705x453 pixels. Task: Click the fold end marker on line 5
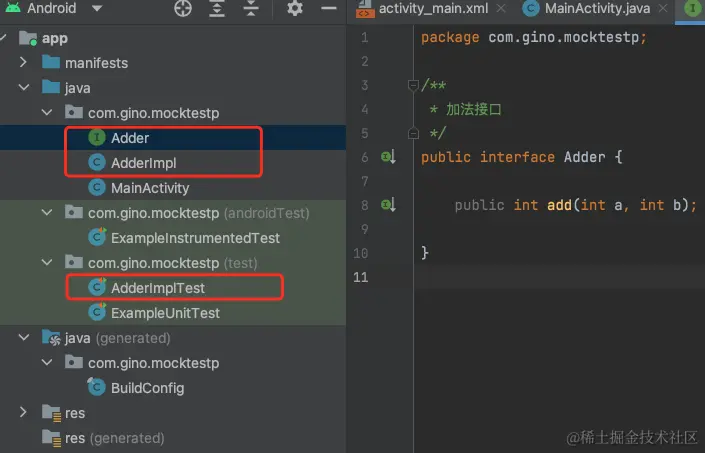pos(413,133)
